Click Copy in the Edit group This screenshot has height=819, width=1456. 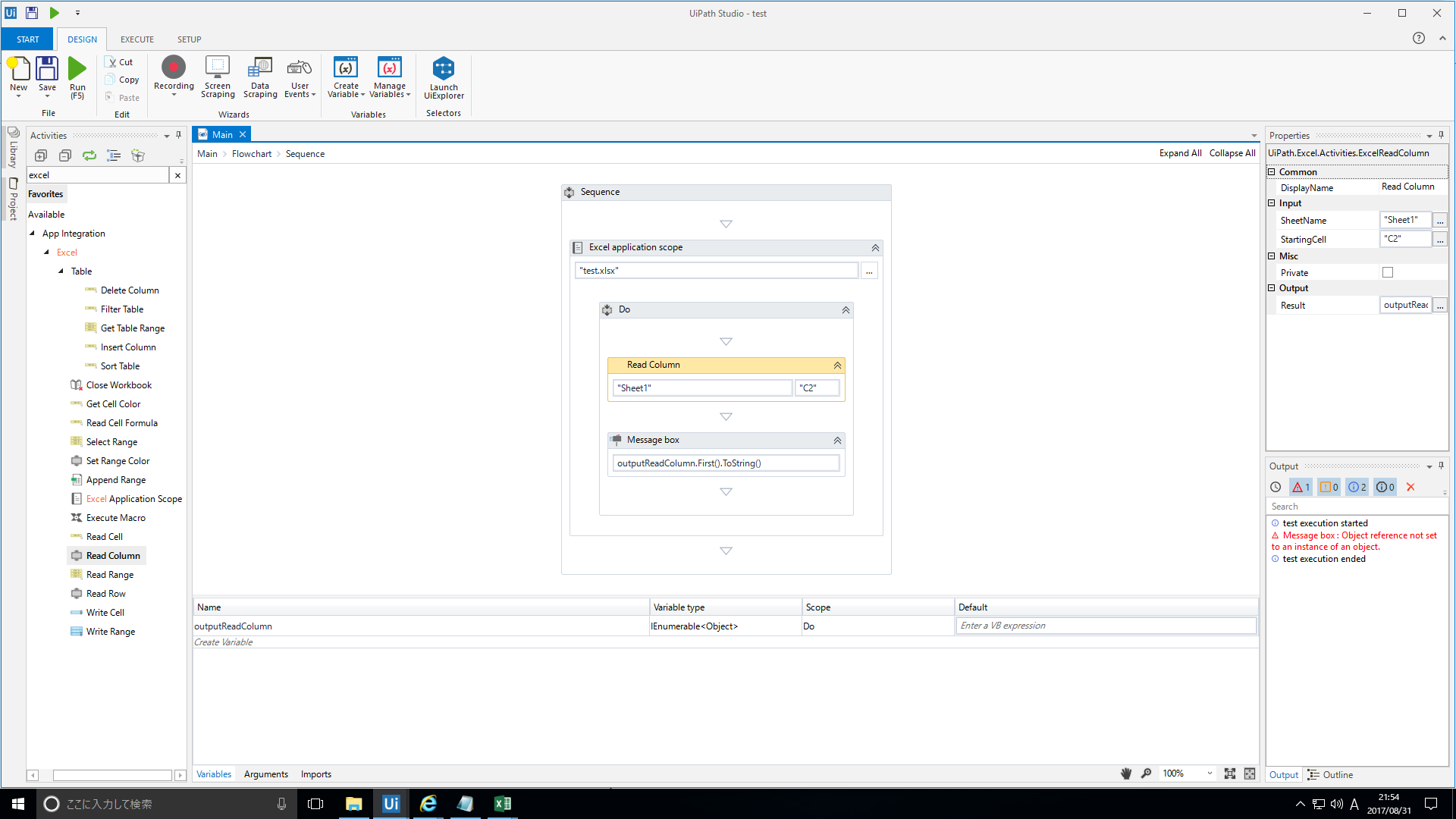tap(122, 80)
